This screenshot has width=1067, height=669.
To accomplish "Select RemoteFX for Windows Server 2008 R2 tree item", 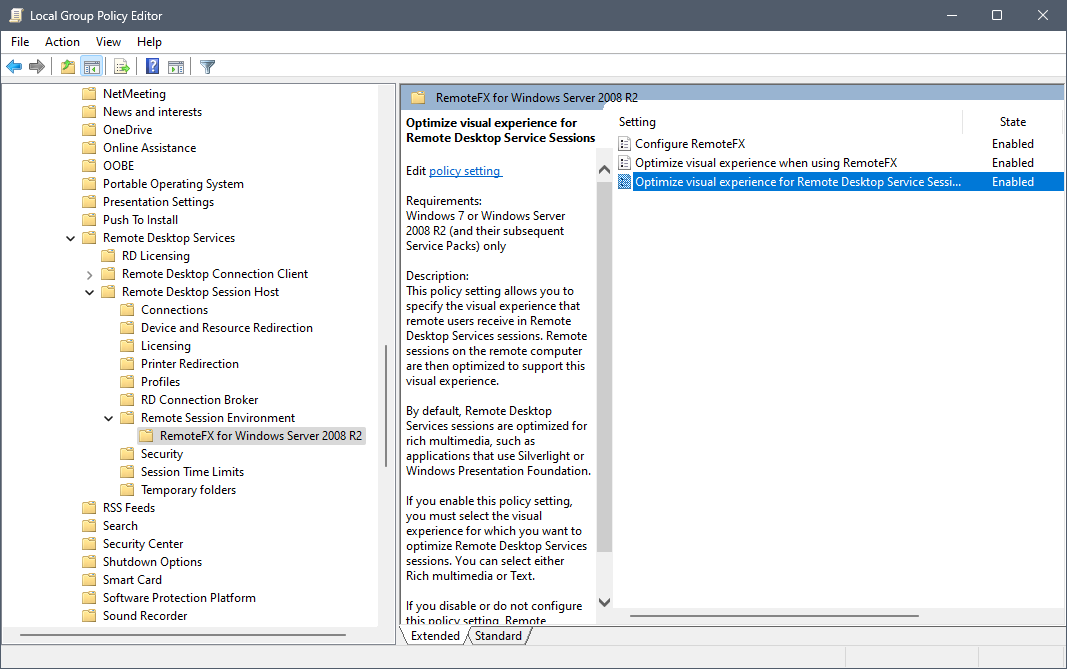I will point(261,436).
